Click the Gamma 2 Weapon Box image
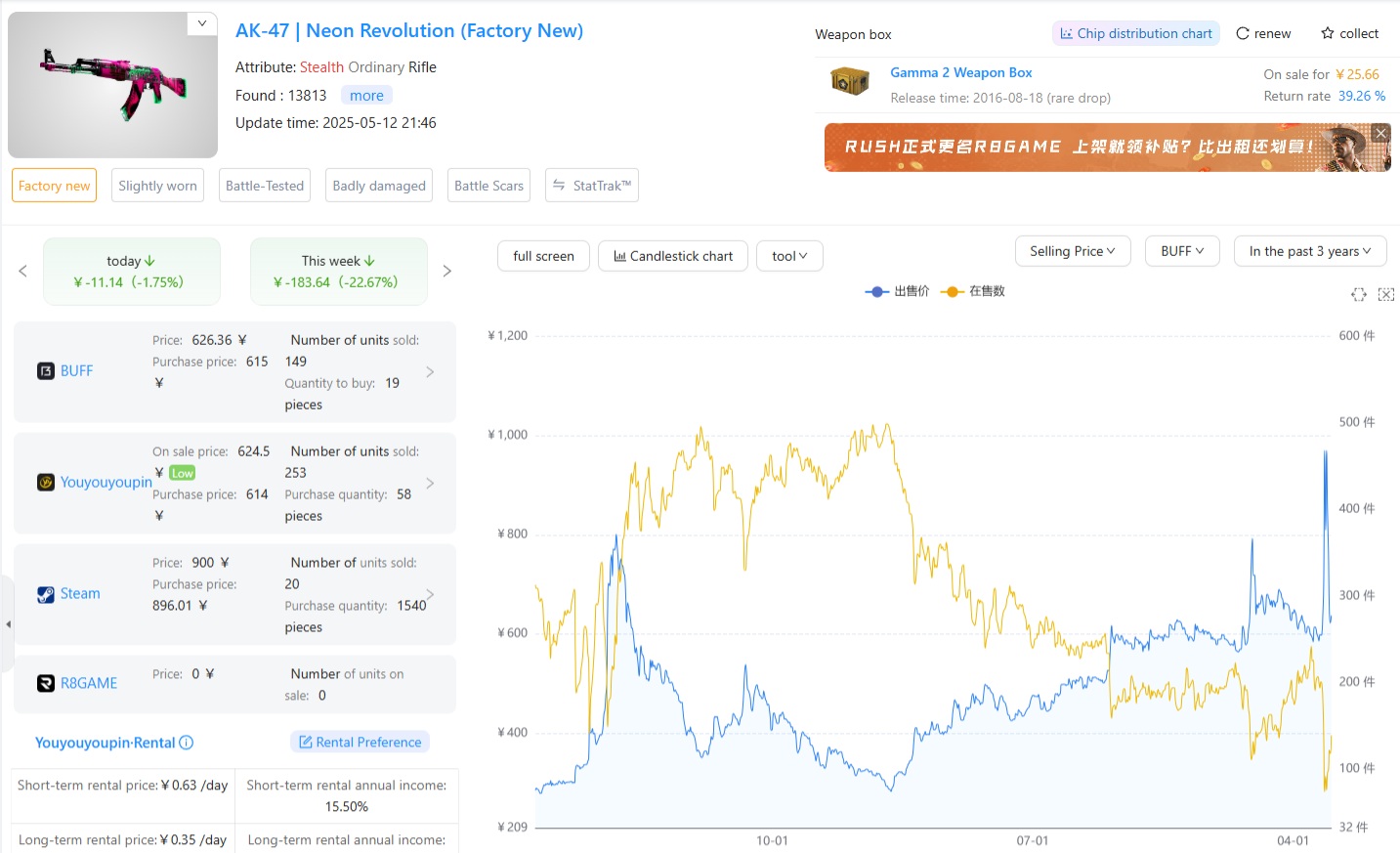Screen dimensions: 1400x853 [x=849, y=82]
